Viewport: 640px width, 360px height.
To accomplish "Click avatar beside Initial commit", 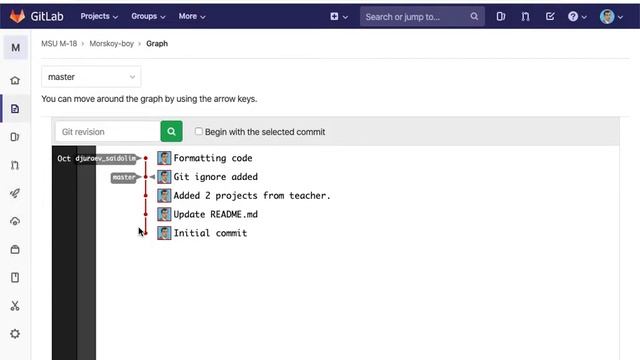I will point(164,233).
